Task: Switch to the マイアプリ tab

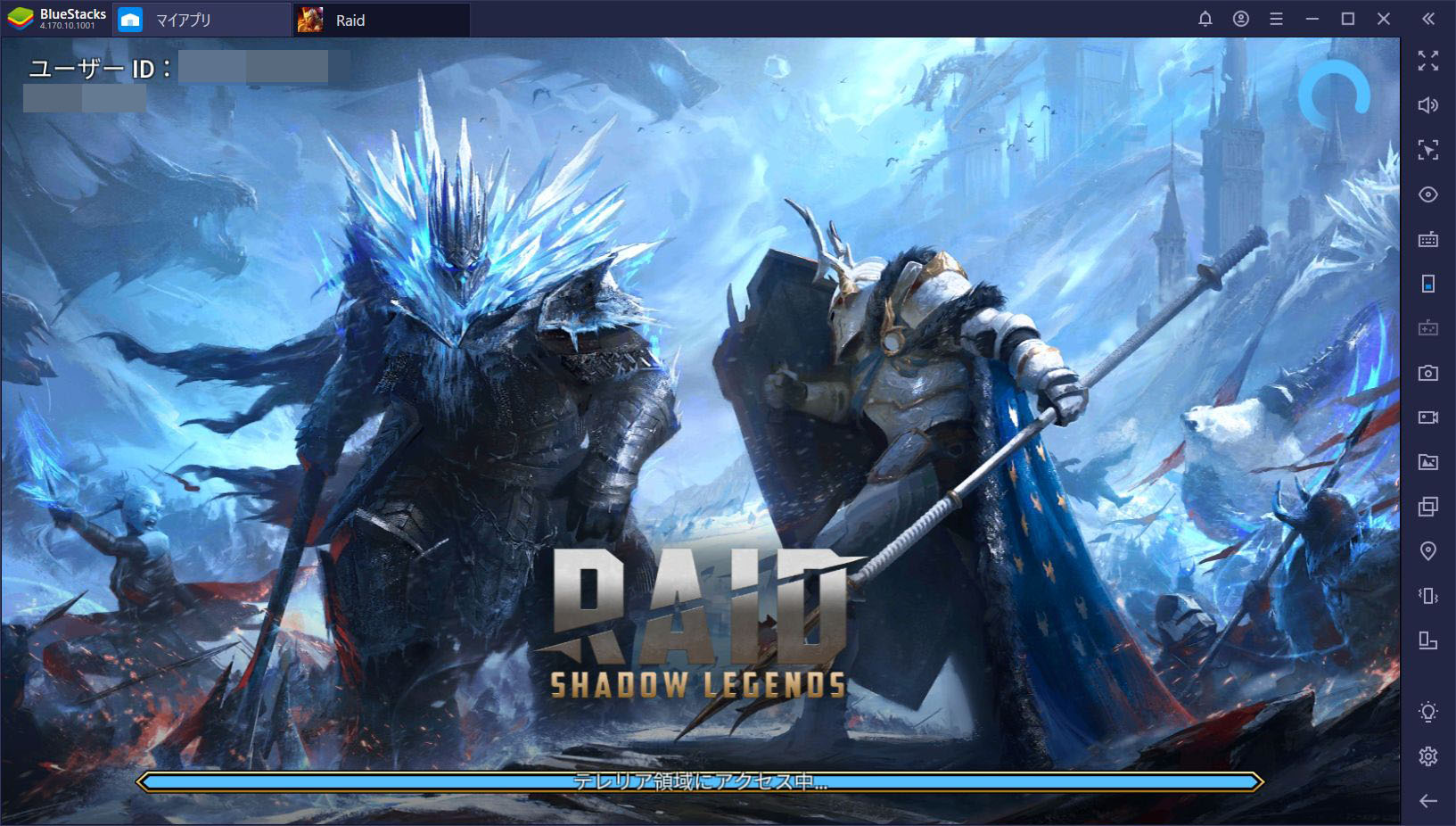Action: tap(203, 20)
